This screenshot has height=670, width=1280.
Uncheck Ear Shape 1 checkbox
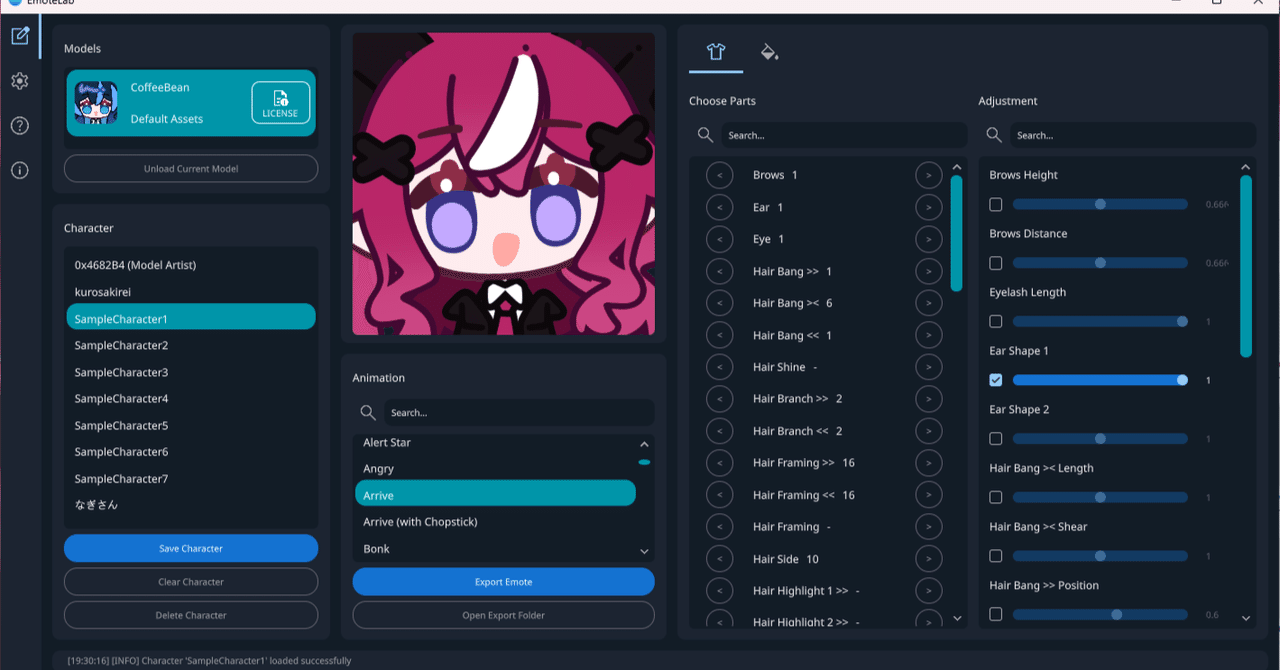(996, 380)
